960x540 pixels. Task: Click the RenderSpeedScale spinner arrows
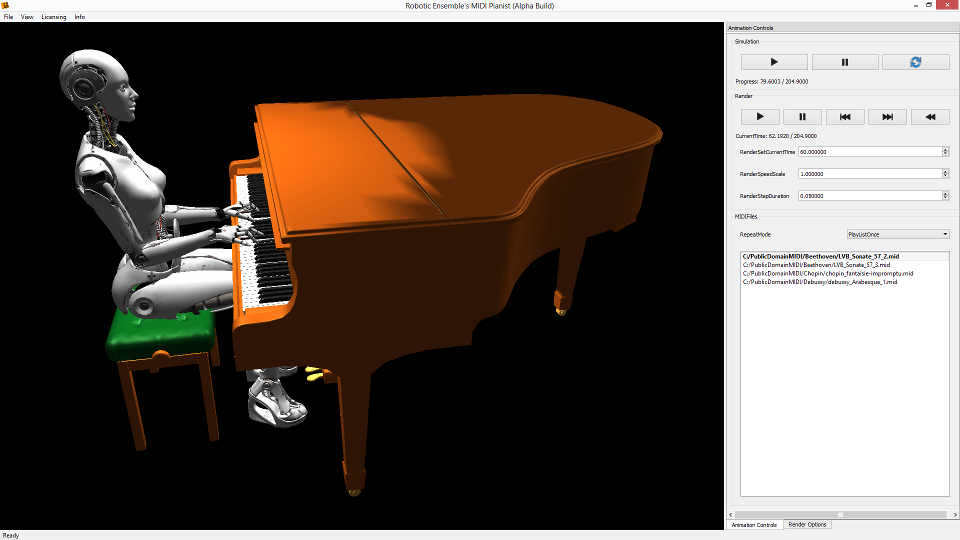point(945,174)
